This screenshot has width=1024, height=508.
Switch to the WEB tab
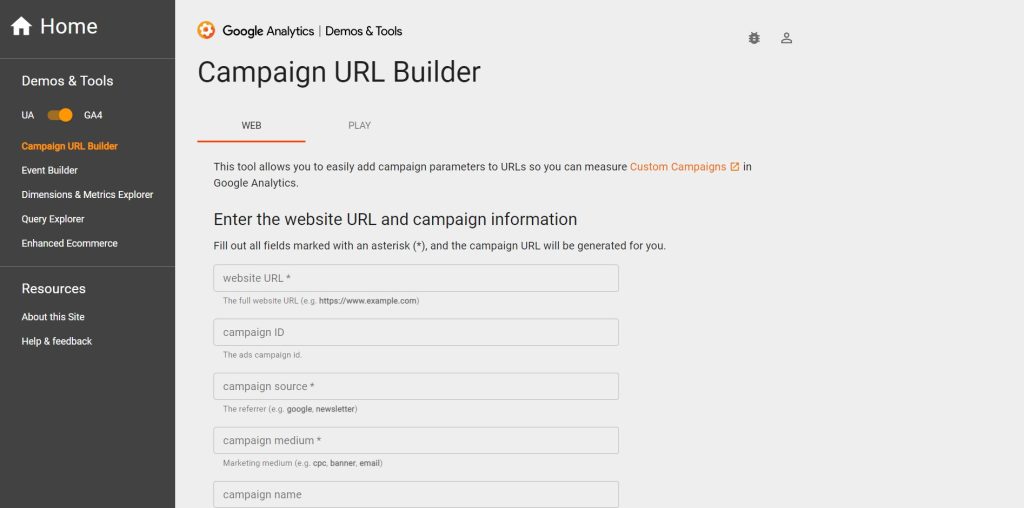click(x=251, y=125)
